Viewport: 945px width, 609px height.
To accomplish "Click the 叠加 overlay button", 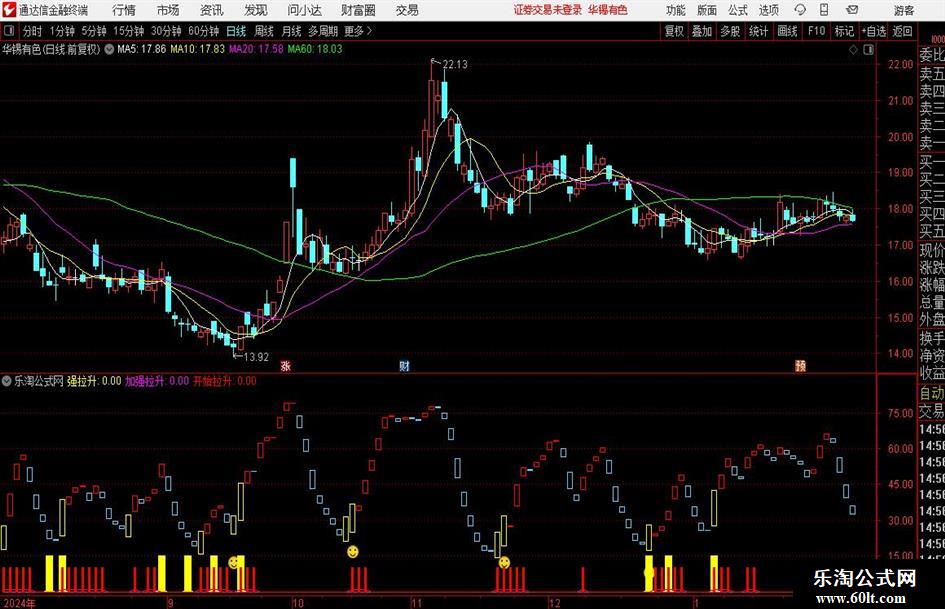I will point(702,31).
